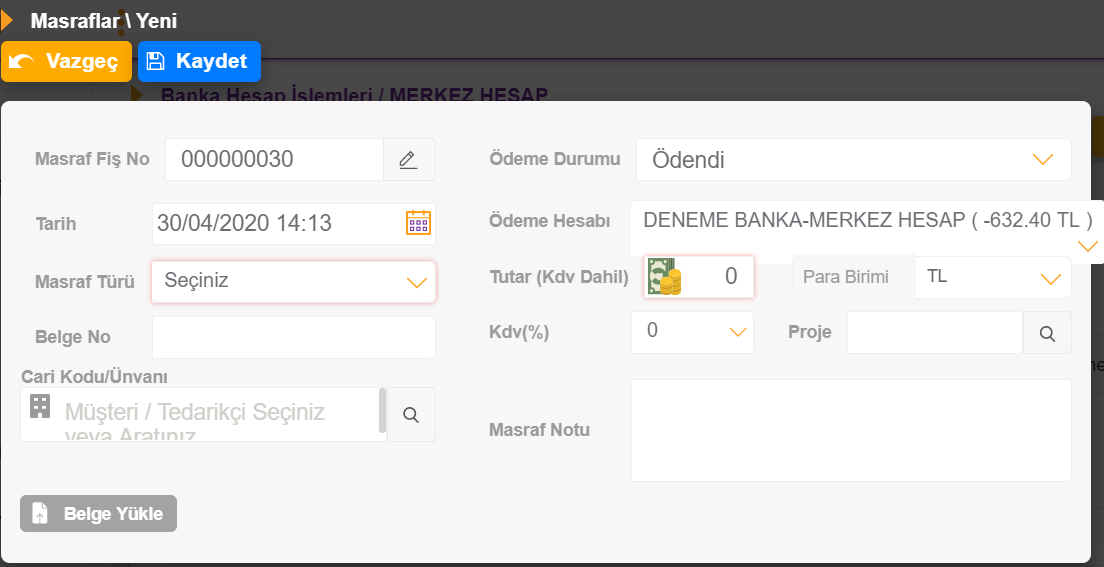Click inside the Masraf Notu text area

pyautogui.click(x=851, y=430)
